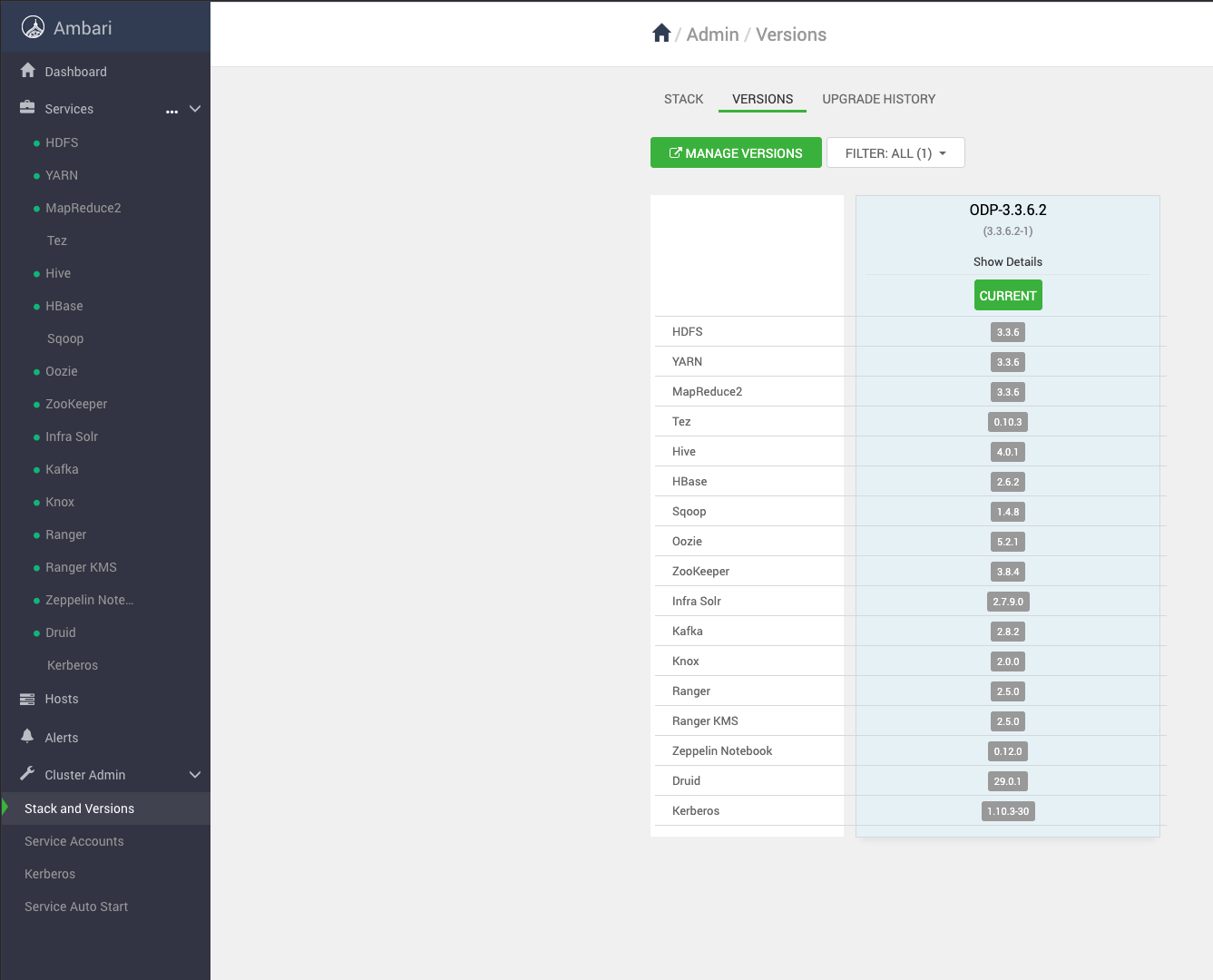
Task: Click the ZooKeeper 3.8.4 version badge
Action: [1008, 572]
